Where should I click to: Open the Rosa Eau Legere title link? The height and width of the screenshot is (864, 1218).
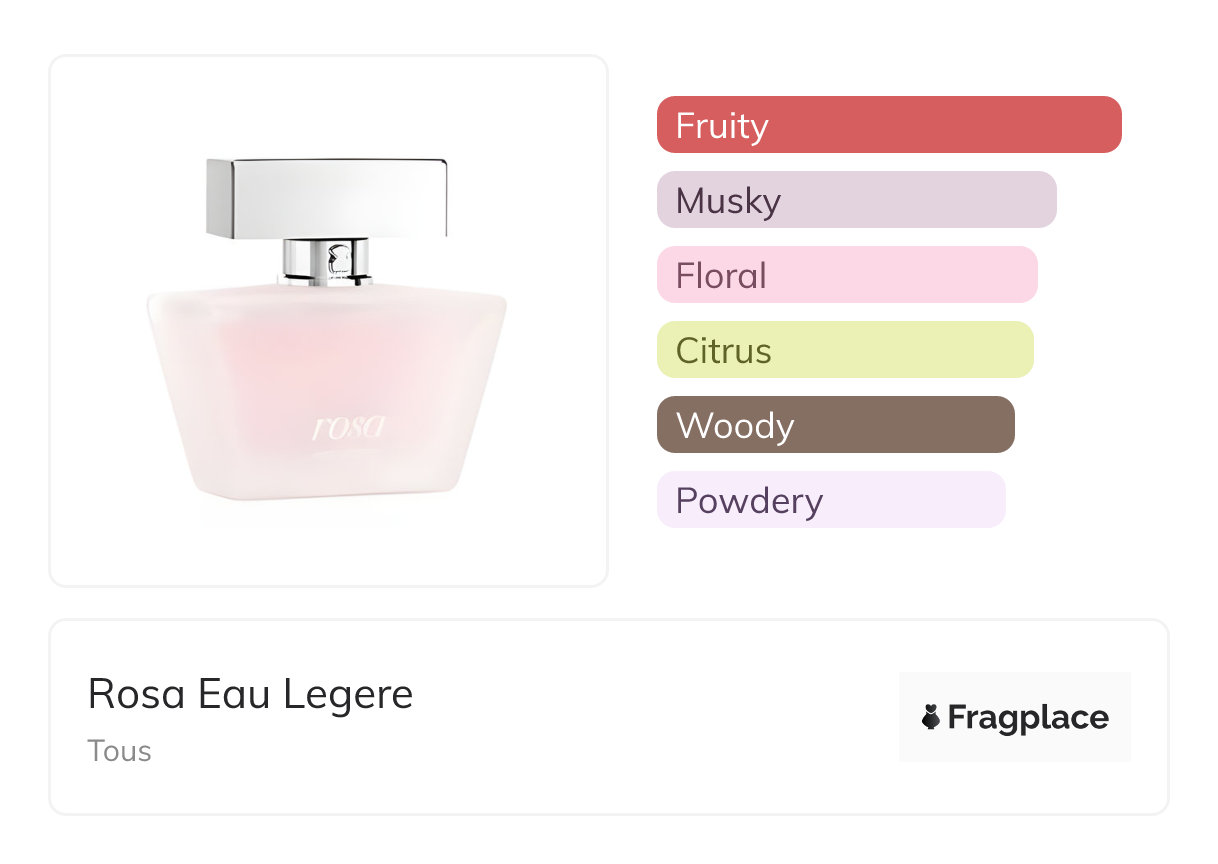(x=250, y=694)
